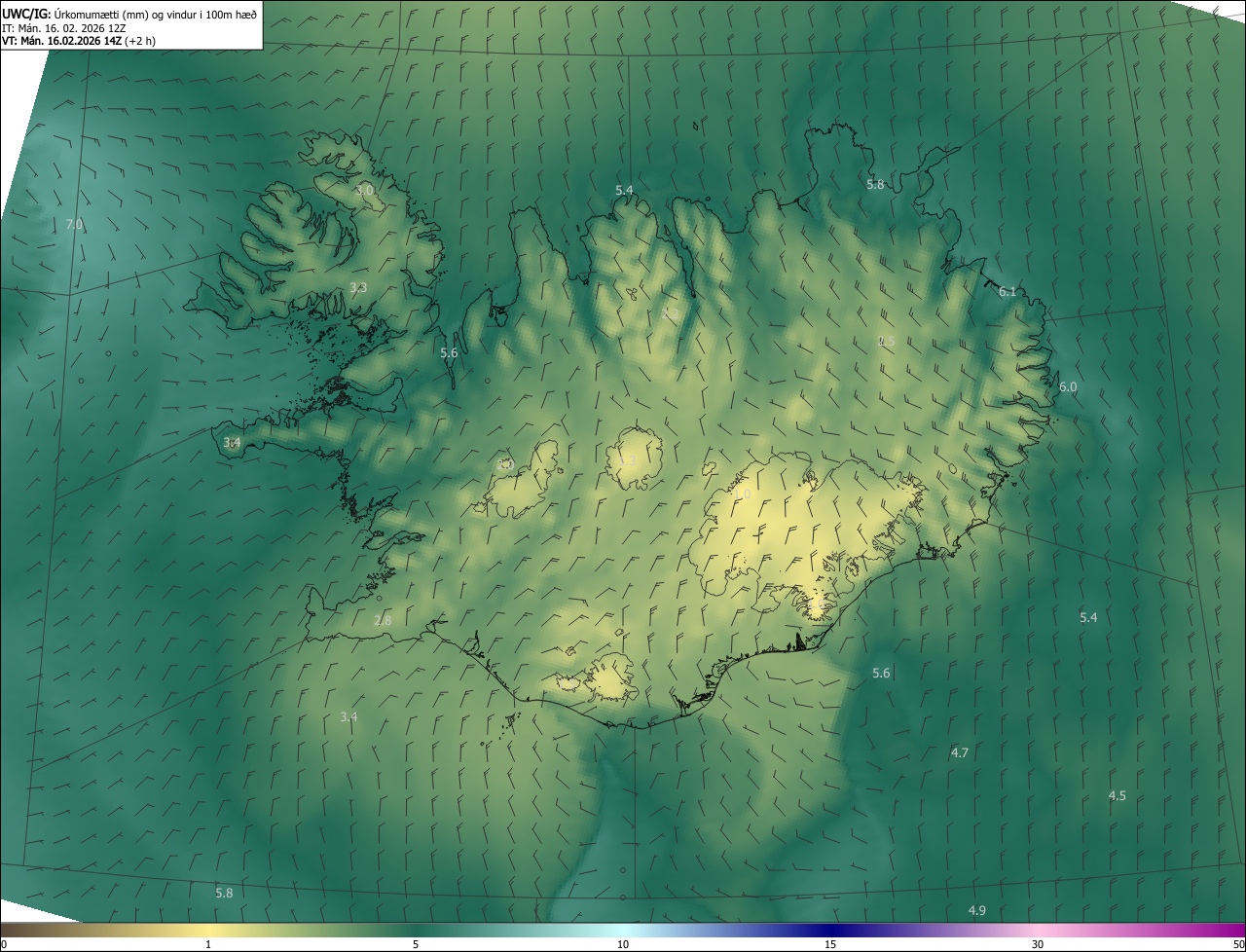Select the 6.1 value on east coast
1246x952 pixels.
[x=1008, y=292]
